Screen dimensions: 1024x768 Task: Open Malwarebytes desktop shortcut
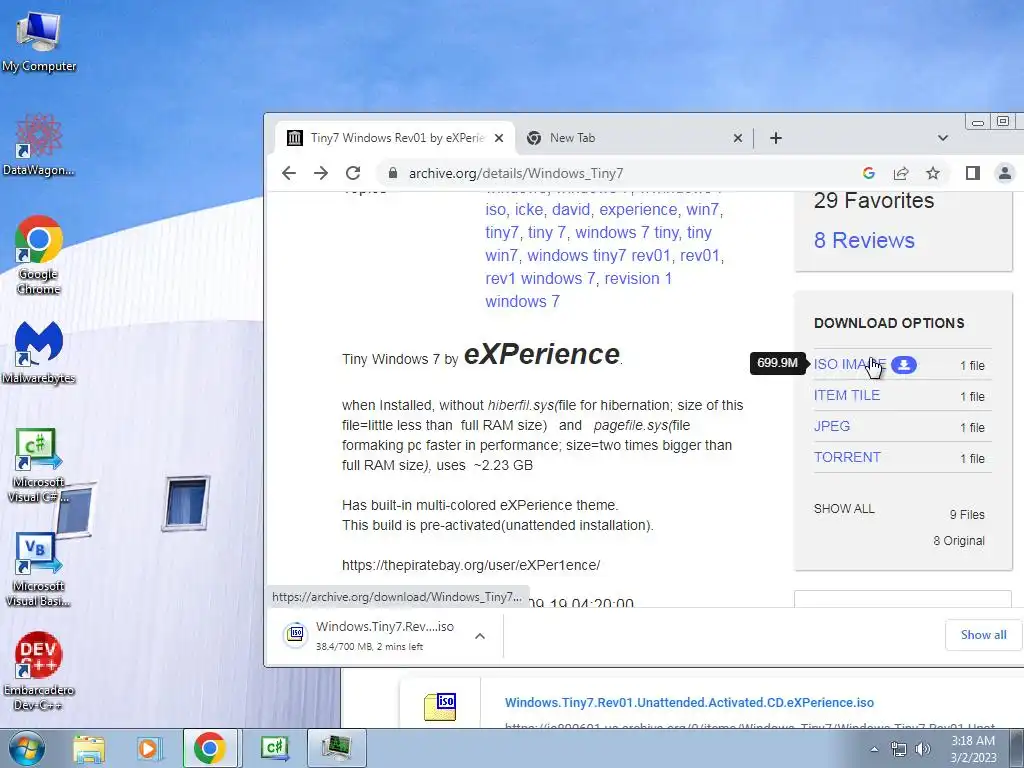pyautogui.click(x=39, y=352)
